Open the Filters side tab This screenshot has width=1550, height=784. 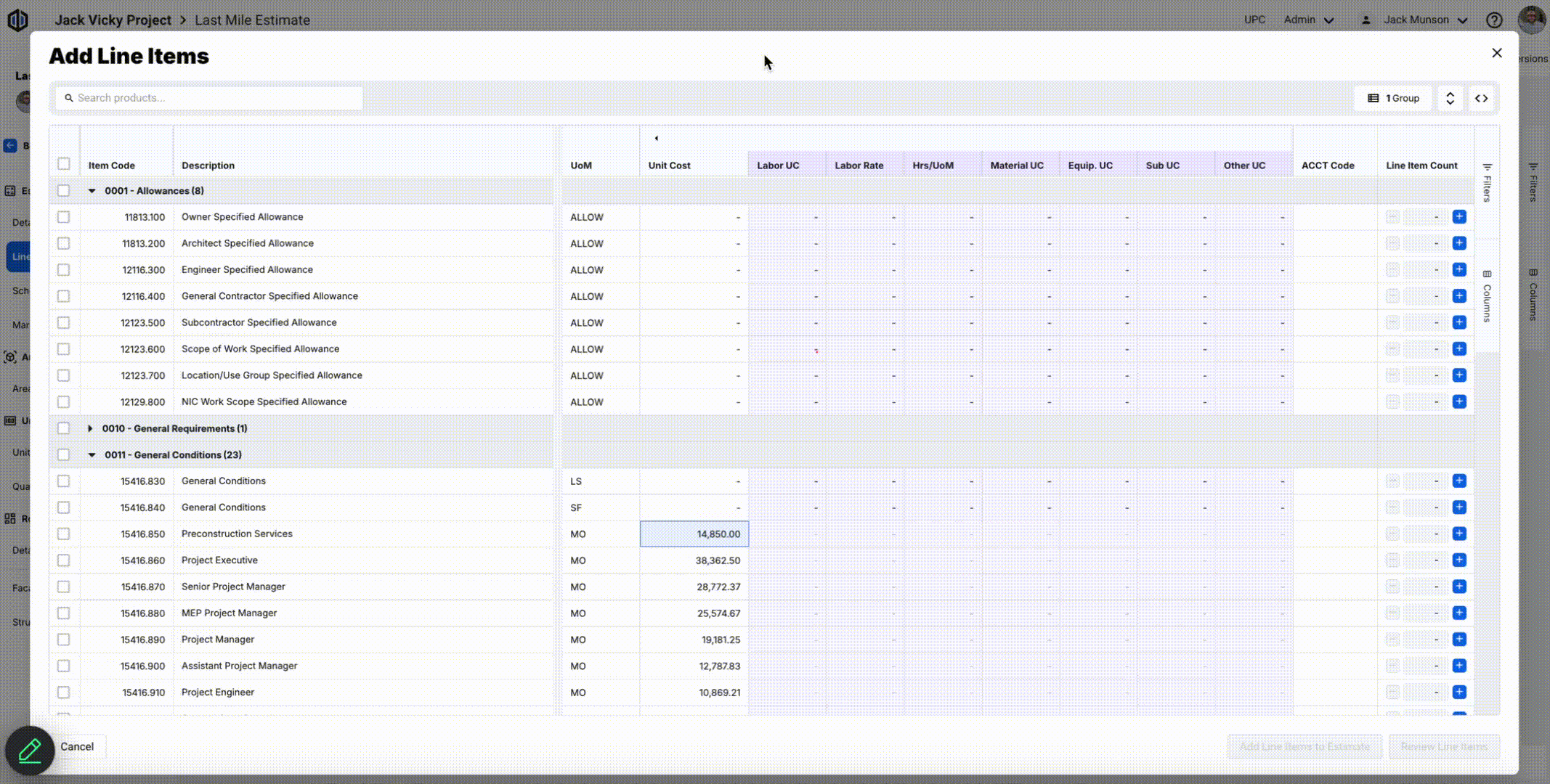[1487, 183]
